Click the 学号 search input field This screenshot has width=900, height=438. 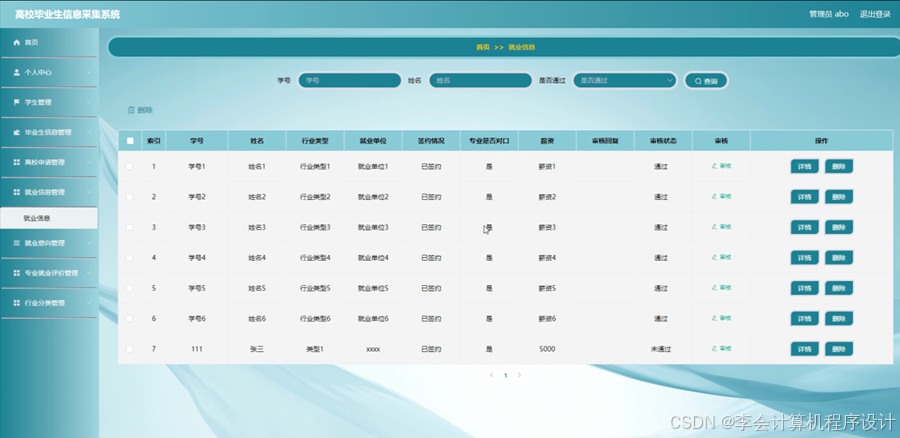click(x=350, y=81)
